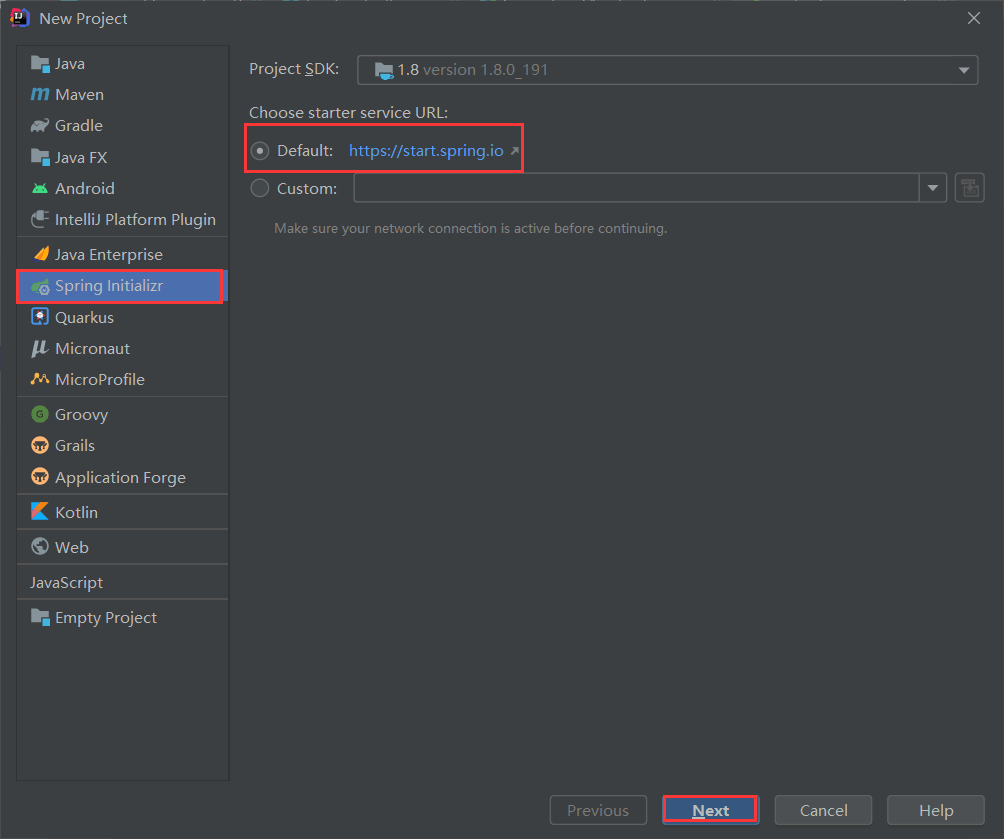Click the Android robot icon
The height and width of the screenshot is (839, 1004).
pyautogui.click(x=40, y=188)
